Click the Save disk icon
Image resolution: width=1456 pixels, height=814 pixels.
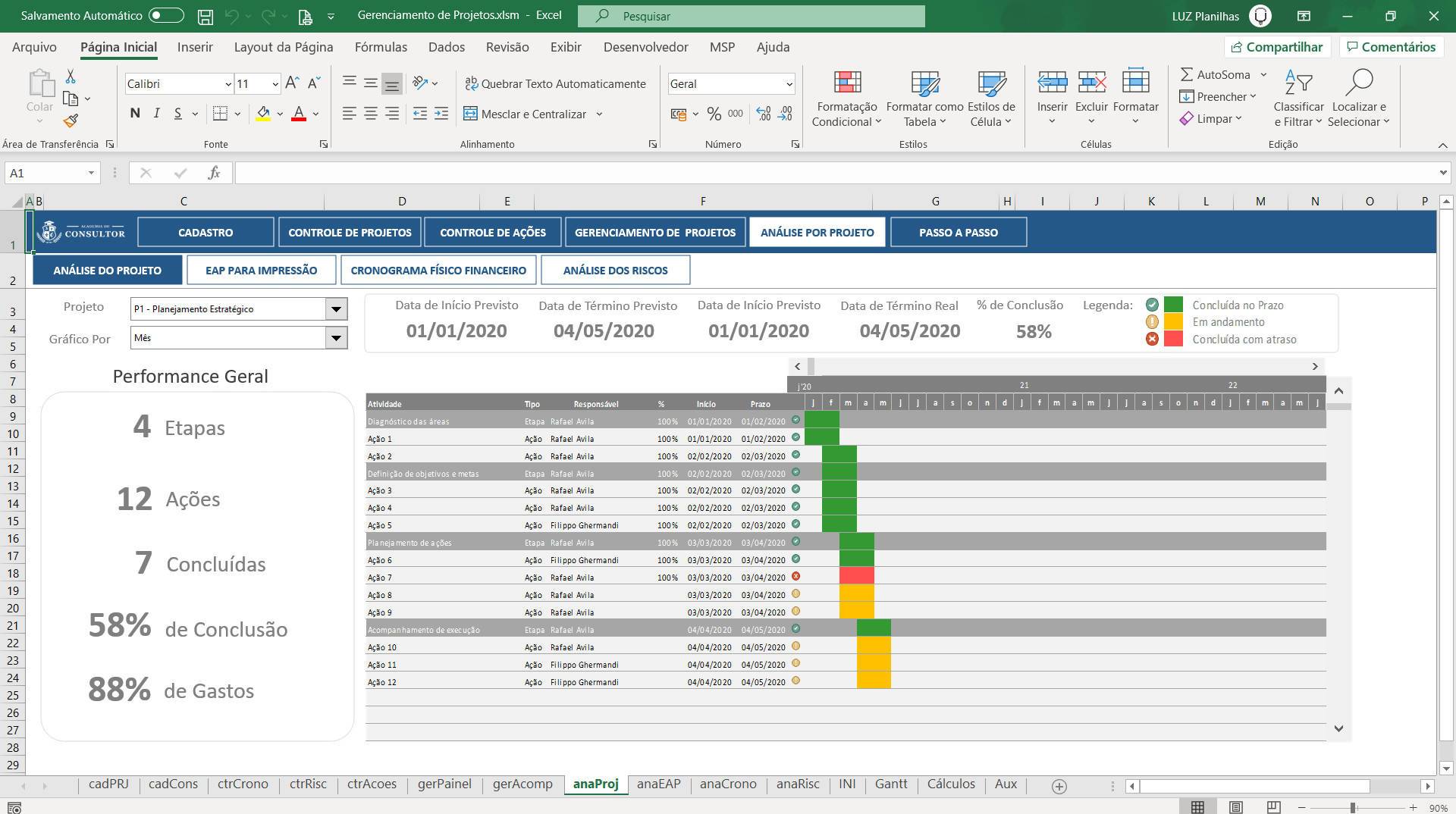[205, 16]
